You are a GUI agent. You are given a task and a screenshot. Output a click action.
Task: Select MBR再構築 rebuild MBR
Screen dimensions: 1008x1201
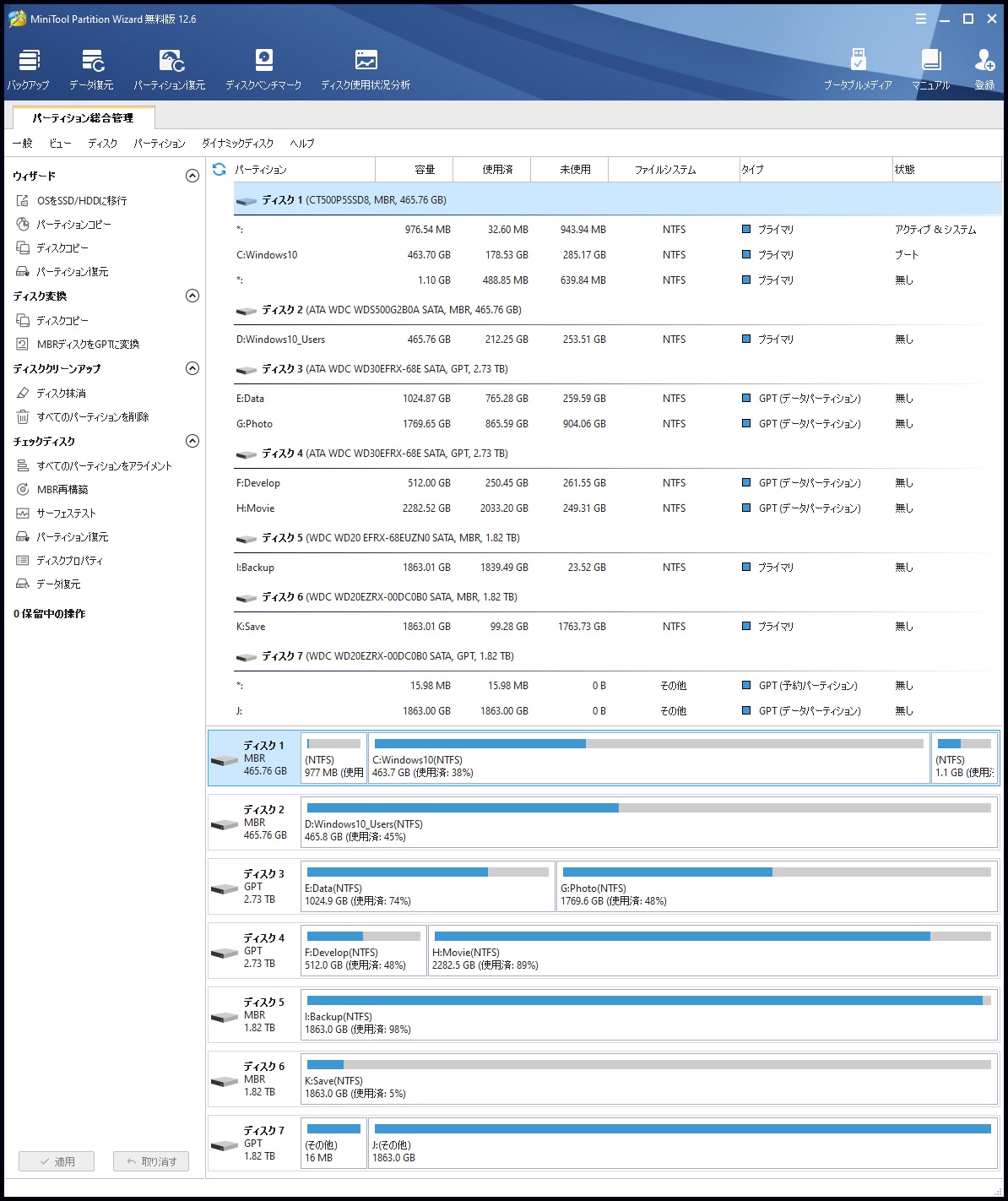point(52,490)
